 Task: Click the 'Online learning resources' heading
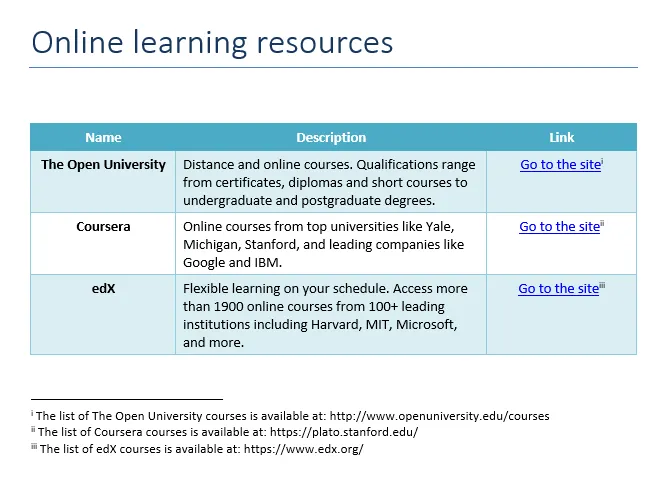212,43
